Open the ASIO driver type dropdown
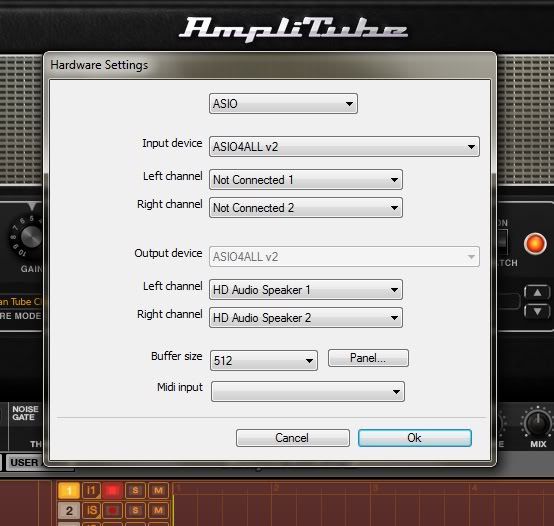This screenshot has width=554, height=526. (x=283, y=104)
